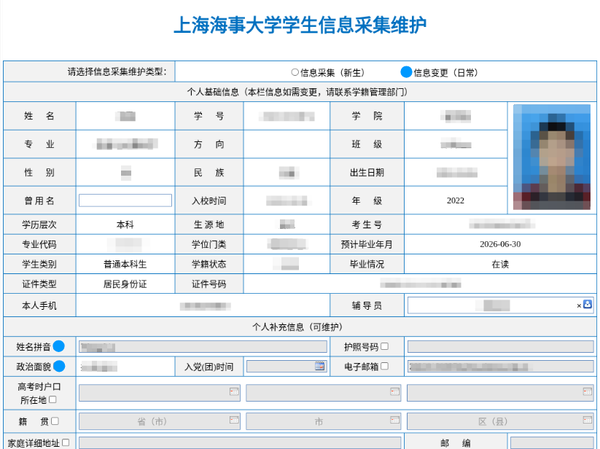Image resolution: width=600 pixels, height=449 pixels.
Task: Toggle the blue 姓名拼音 edit marker
Action: [x=59, y=347]
